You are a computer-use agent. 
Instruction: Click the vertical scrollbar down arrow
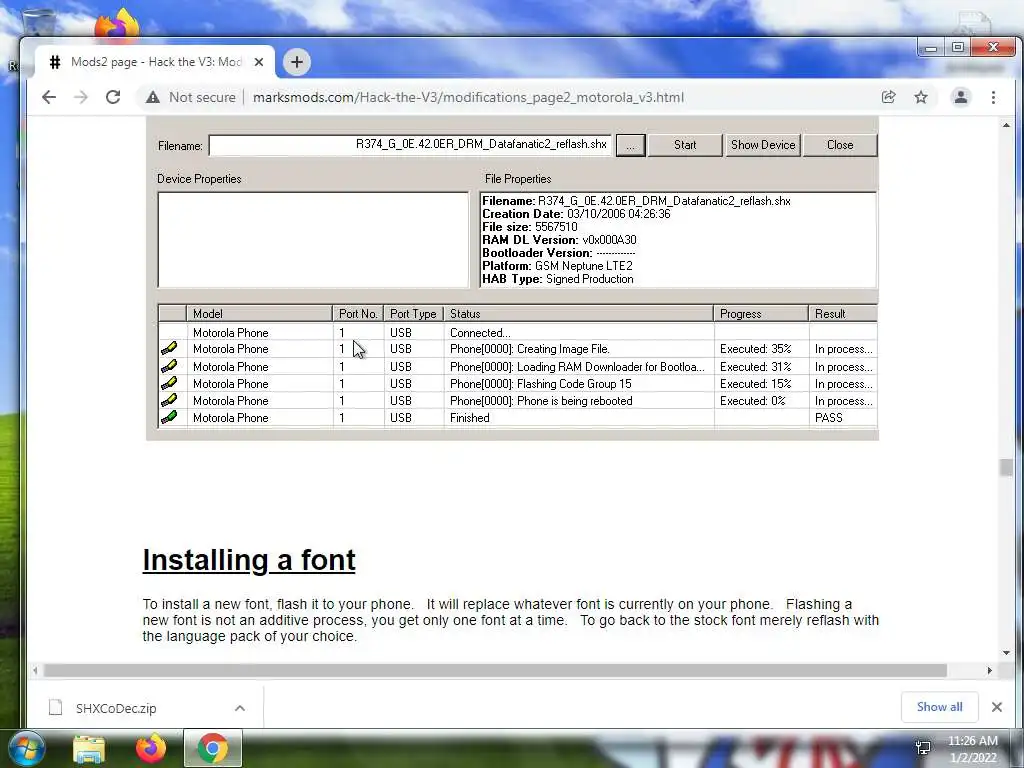(x=1006, y=652)
